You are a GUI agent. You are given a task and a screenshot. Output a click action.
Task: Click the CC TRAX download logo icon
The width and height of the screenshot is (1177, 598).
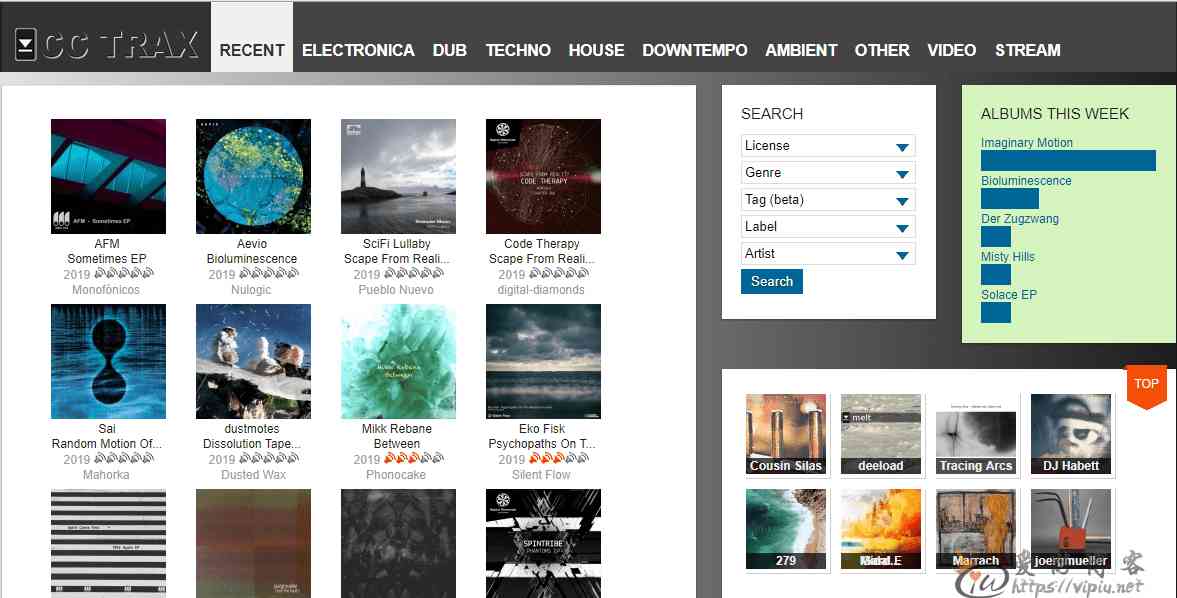(x=26, y=45)
